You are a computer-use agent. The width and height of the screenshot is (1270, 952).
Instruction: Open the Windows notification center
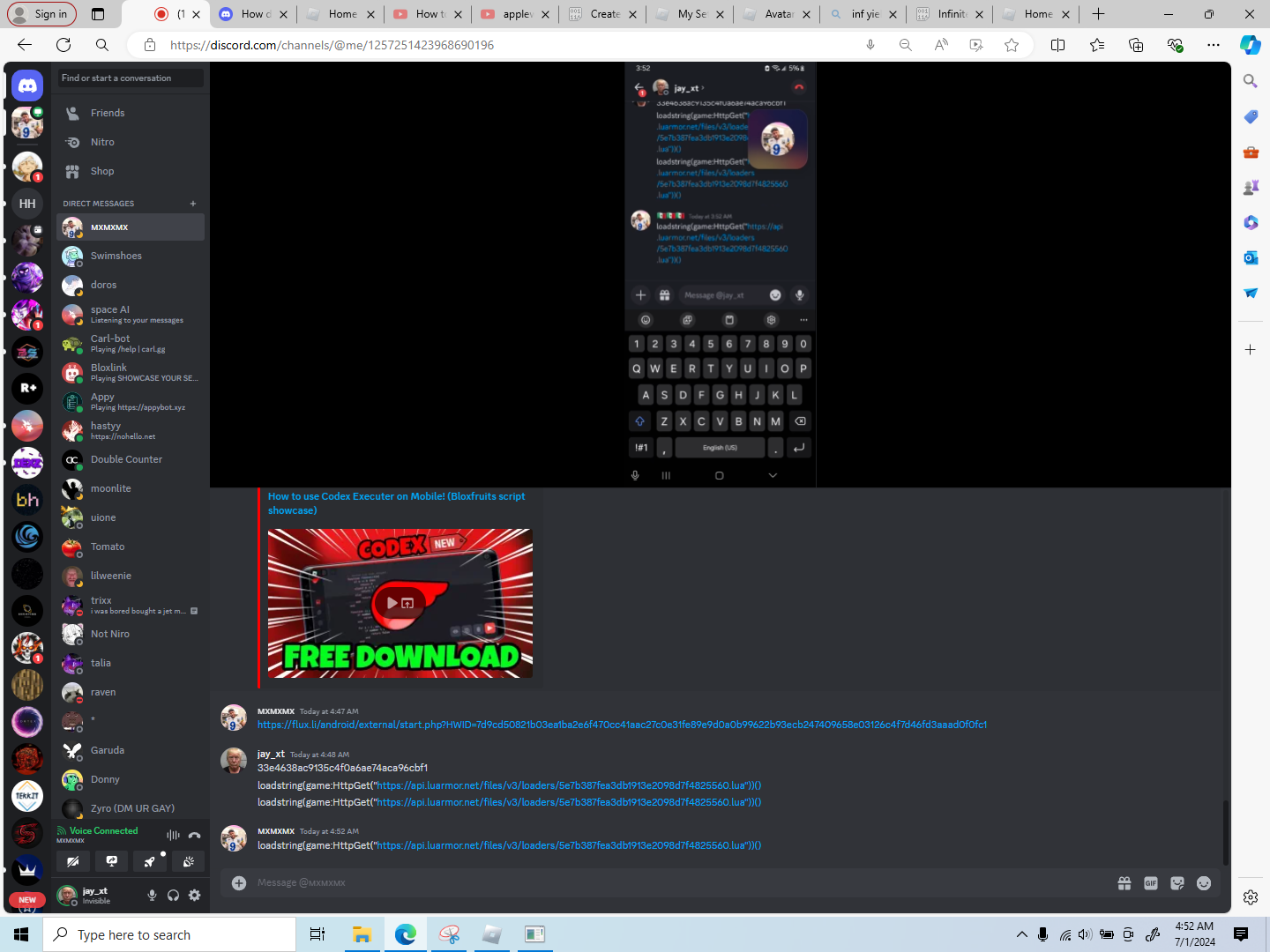(x=1241, y=934)
